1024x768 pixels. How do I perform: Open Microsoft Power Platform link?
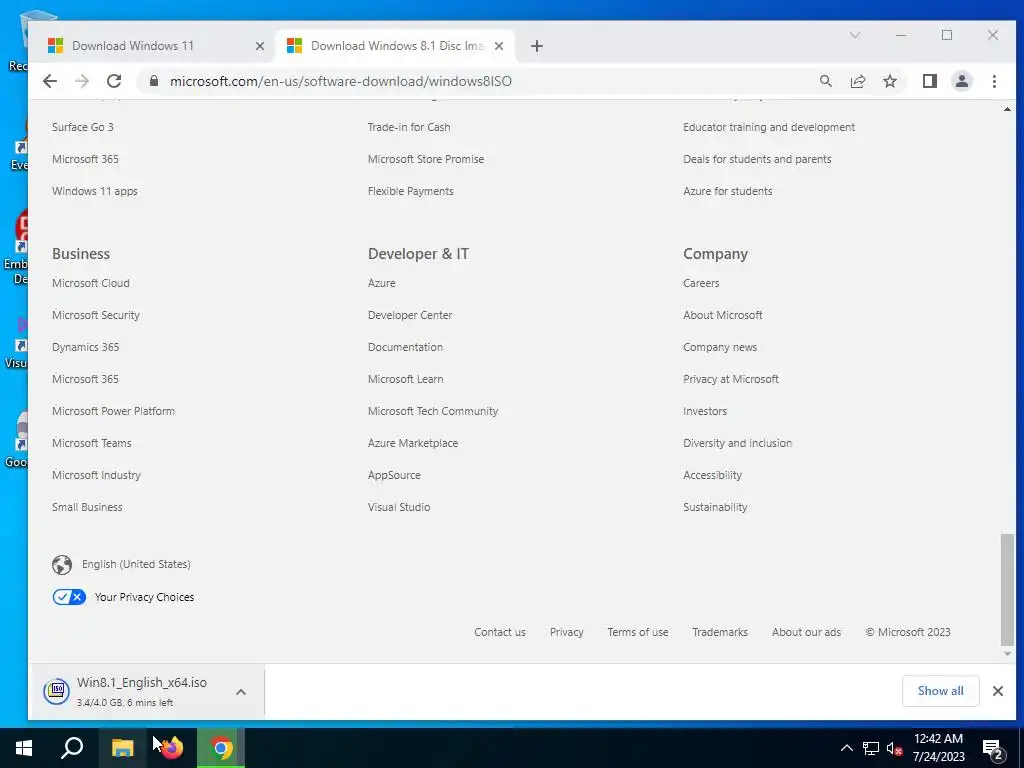(114, 411)
